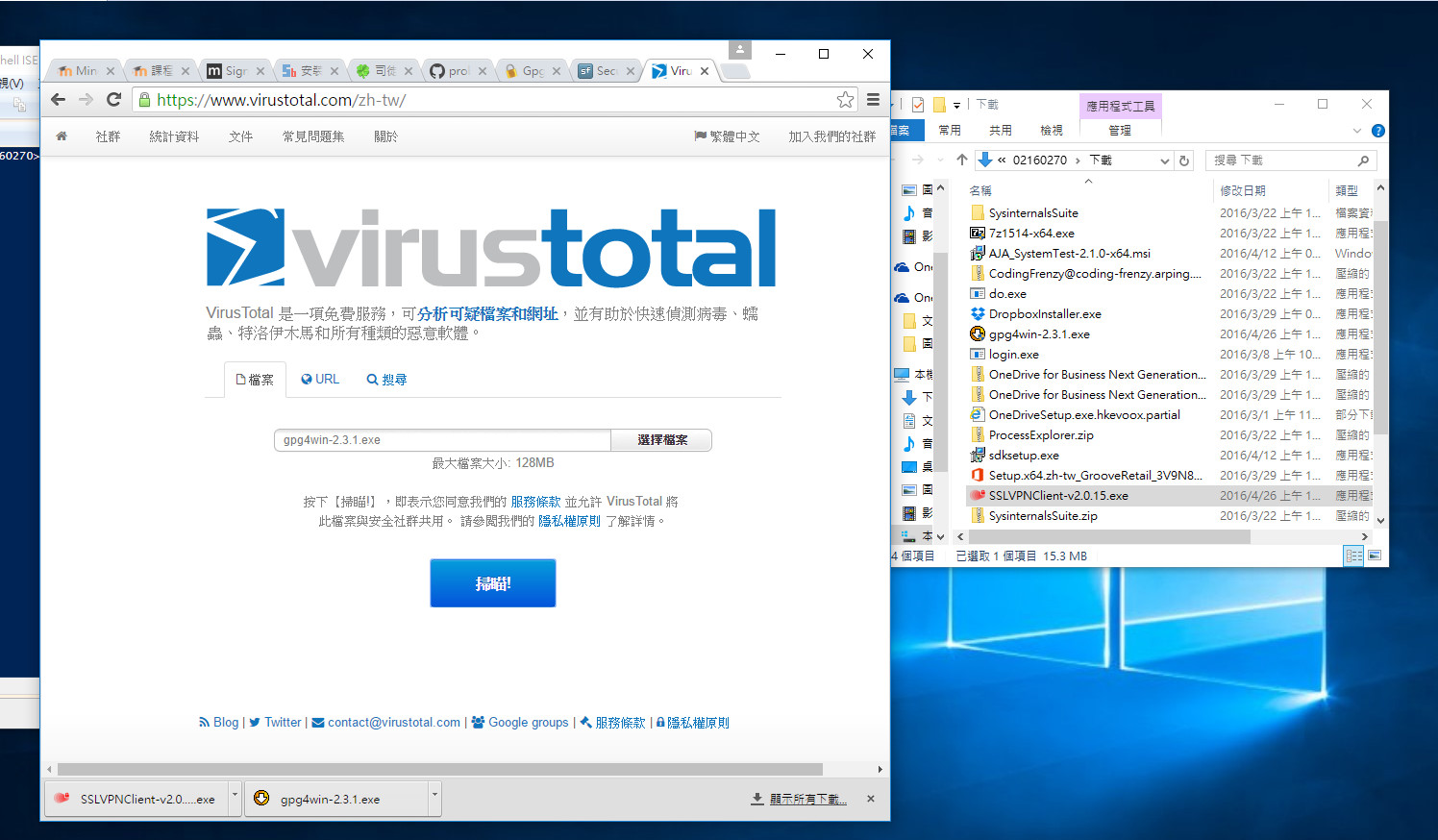Open the Explorer quick access toolbar dropdown

[x=957, y=106]
